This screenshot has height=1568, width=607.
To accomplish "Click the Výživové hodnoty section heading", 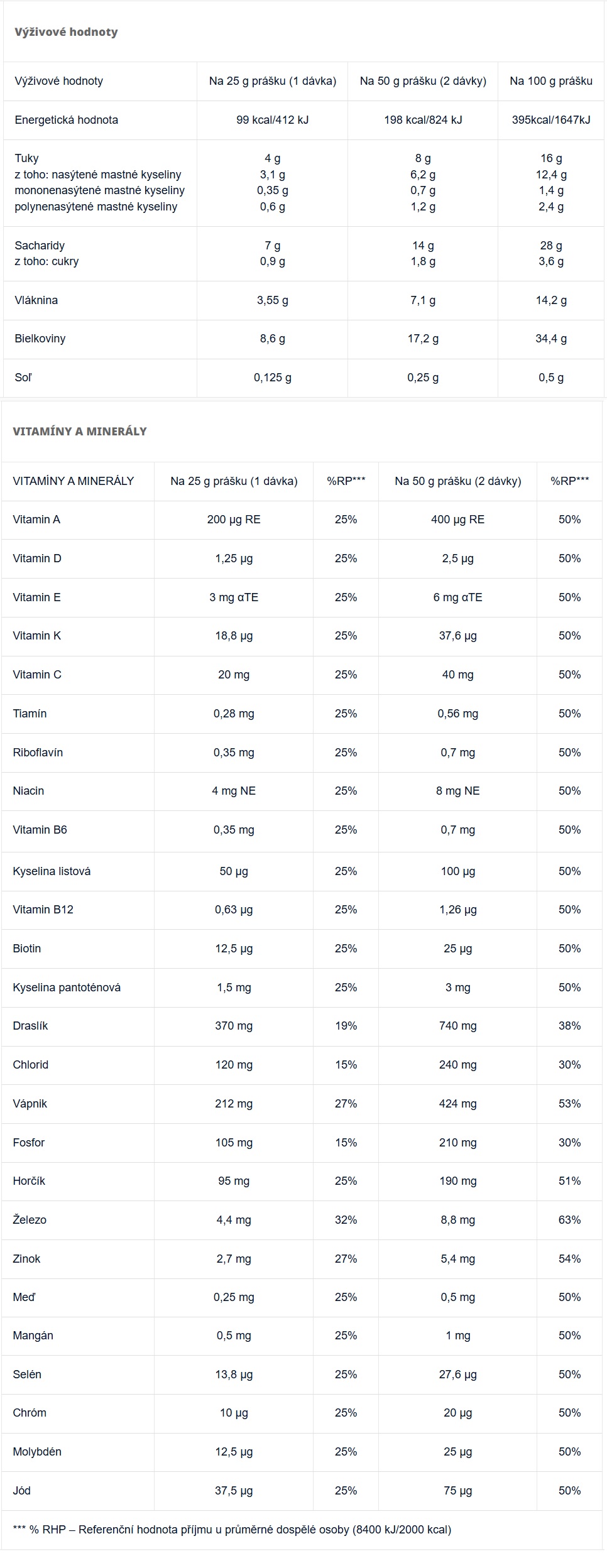I will [66, 32].
